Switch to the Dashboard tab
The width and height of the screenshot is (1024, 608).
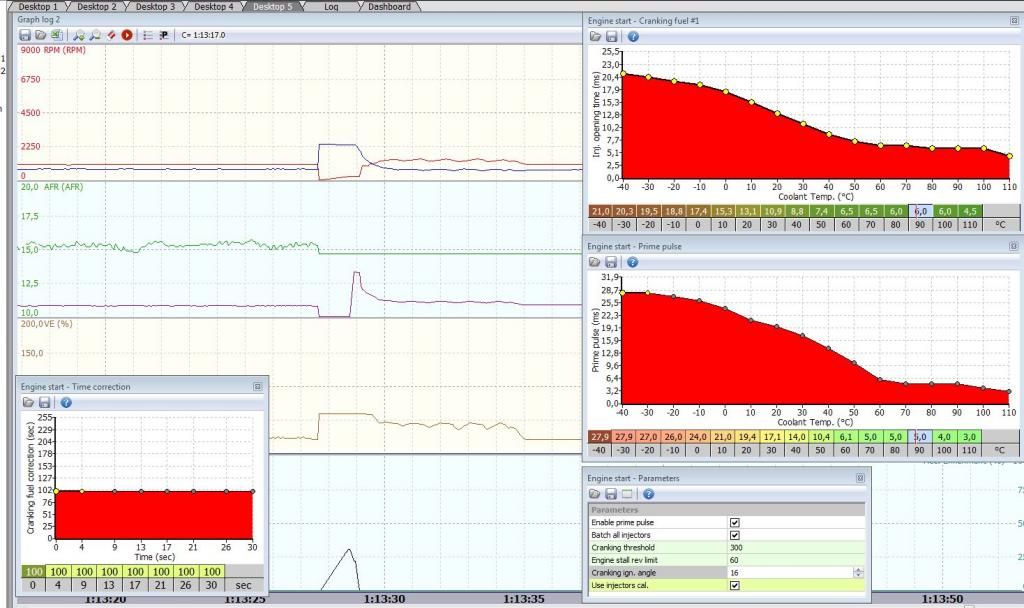click(388, 6)
